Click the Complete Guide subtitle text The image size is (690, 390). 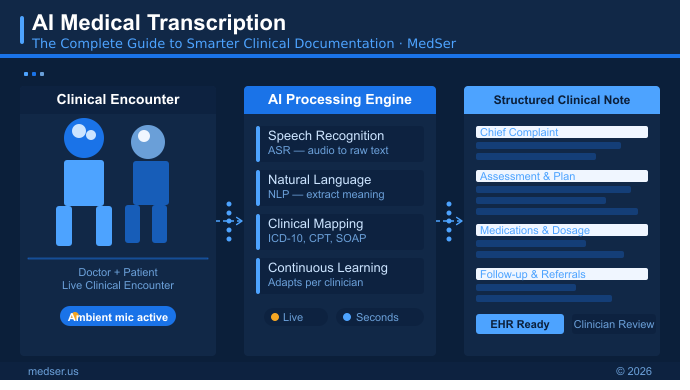pos(244,44)
